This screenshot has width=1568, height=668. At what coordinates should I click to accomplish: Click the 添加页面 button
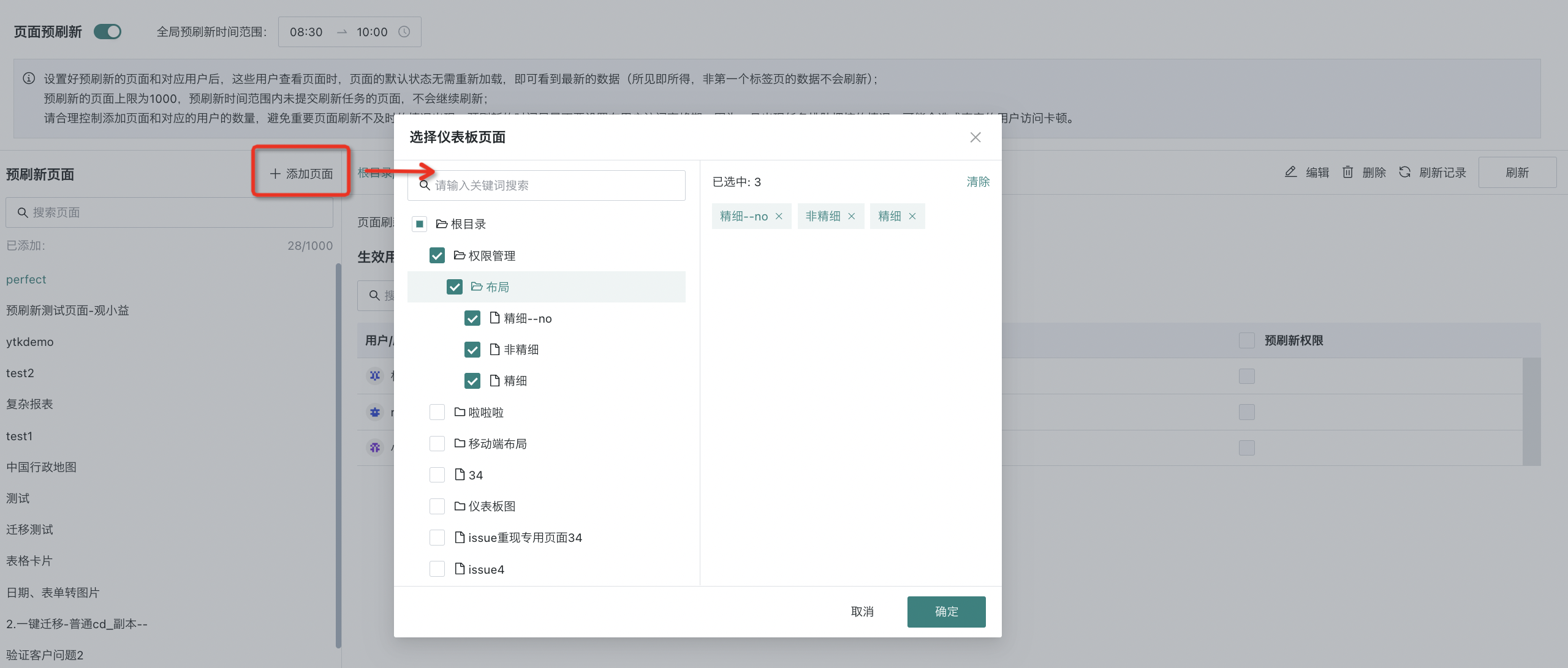pyautogui.click(x=301, y=174)
